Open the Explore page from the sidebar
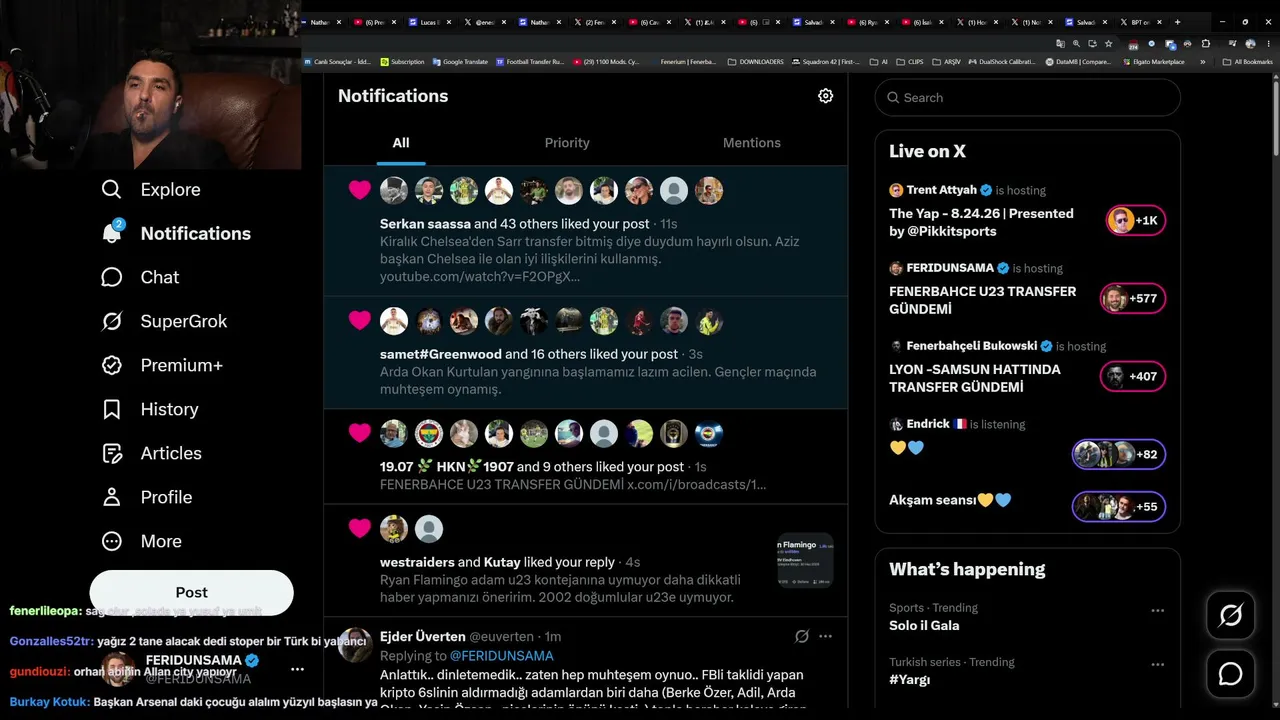Image resolution: width=1280 pixels, height=720 pixels. tap(150, 189)
